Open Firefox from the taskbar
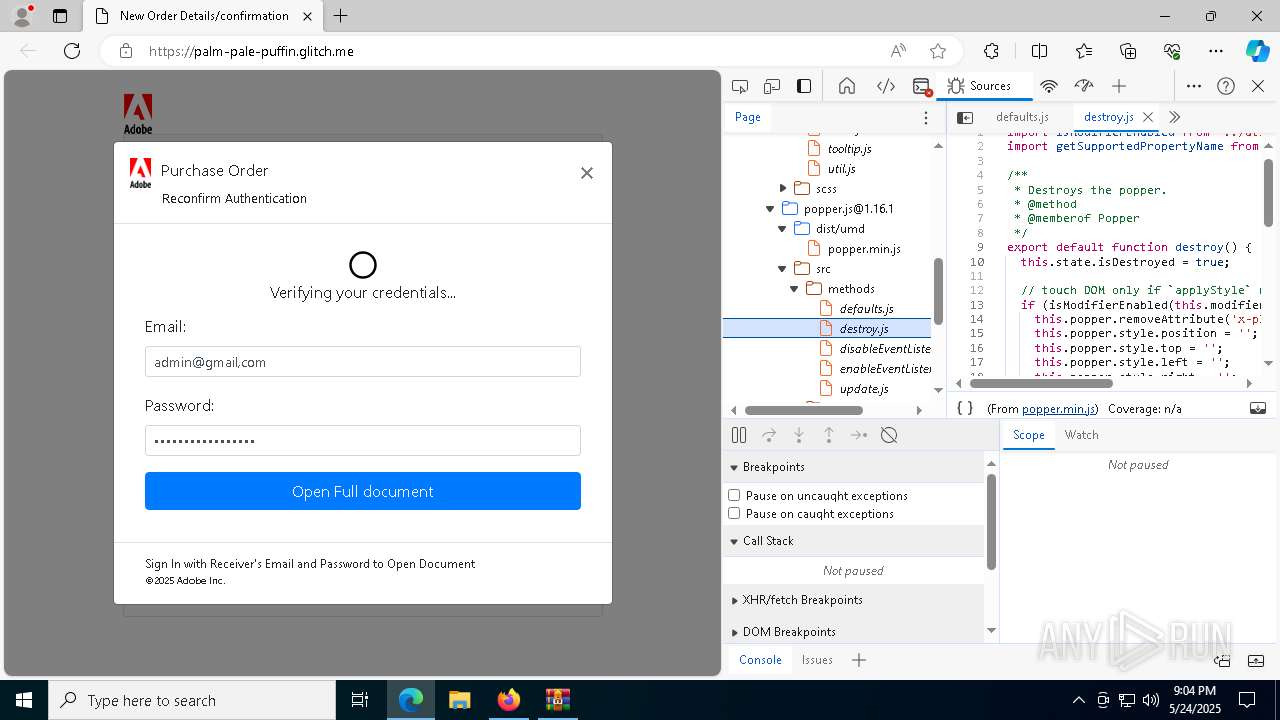This screenshot has width=1280, height=720. tap(509, 700)
